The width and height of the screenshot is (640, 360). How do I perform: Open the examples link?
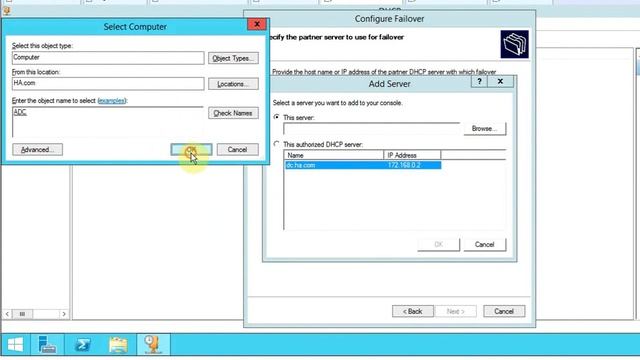coord(112,100)
